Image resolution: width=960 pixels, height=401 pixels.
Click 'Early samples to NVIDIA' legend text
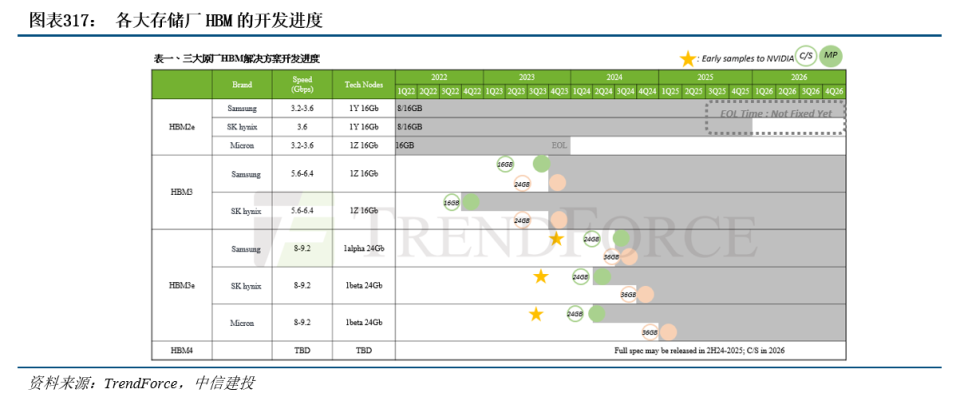point(748,59)
